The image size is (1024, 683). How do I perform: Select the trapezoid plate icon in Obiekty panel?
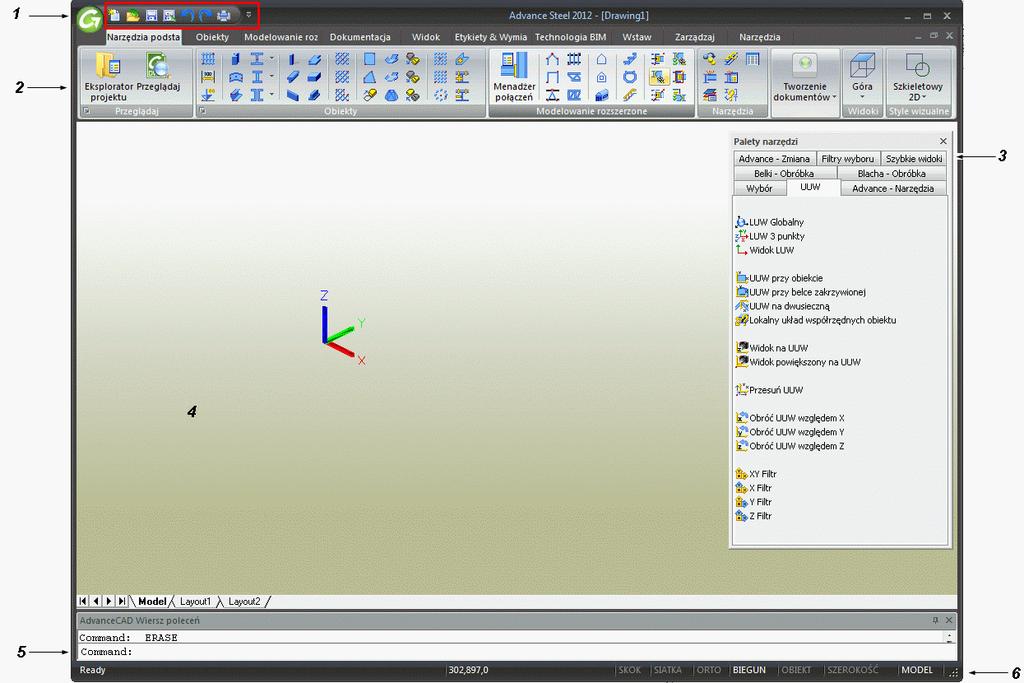[370, 77]
